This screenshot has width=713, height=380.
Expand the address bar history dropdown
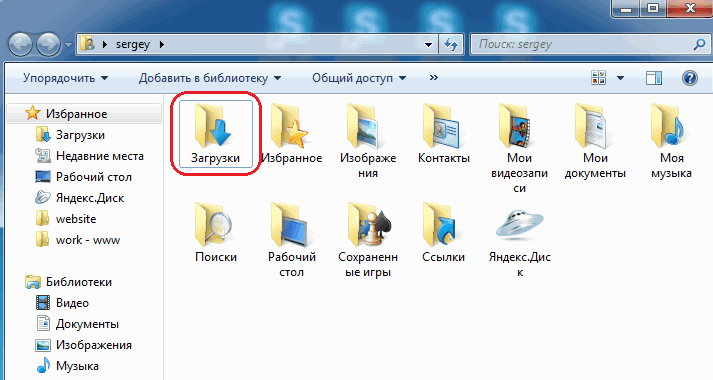pos(428,45)
